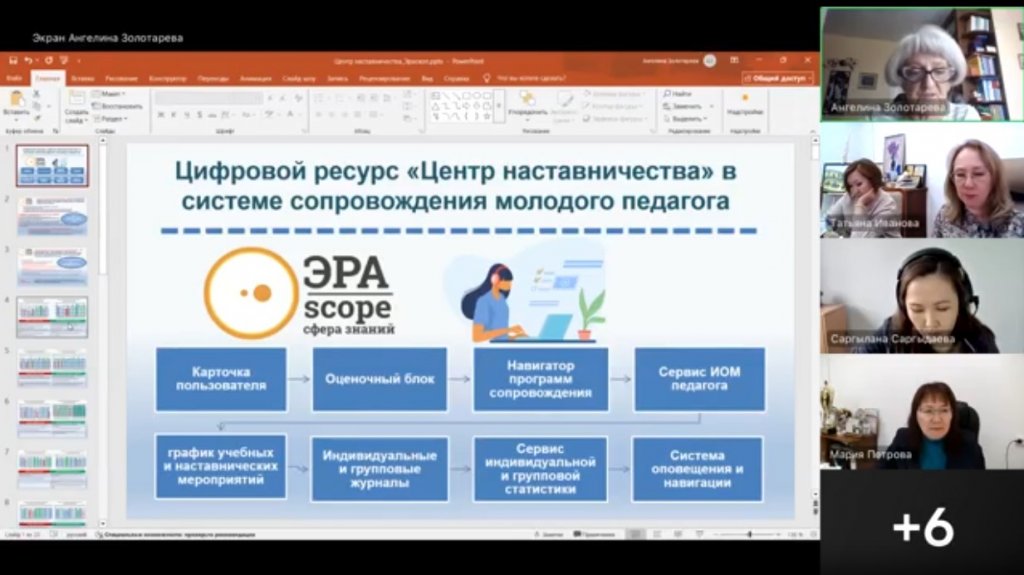Switch to Draw (Рисование) tab
The image size is (1024, 575).
(121, 78)
